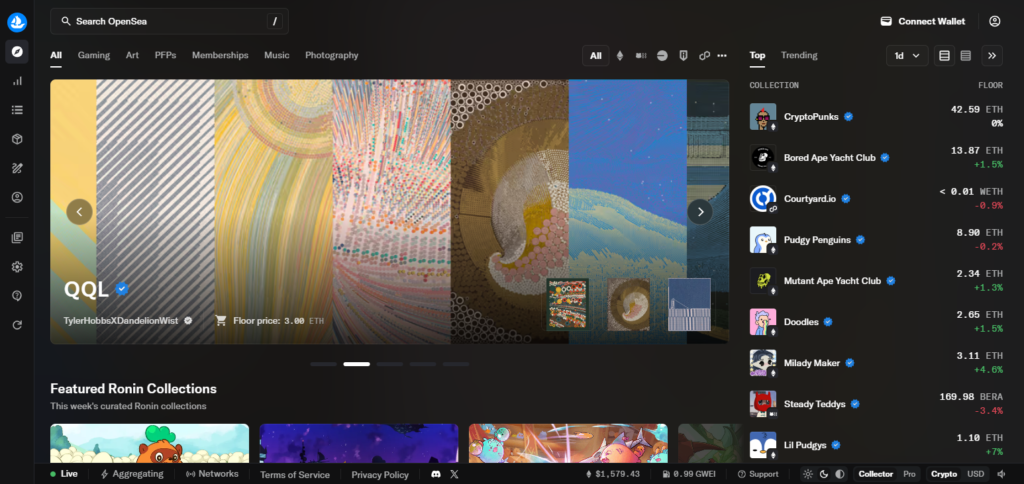This screenshot has height=484, width=1024.
Task: Open the CryptoPunks collection row
Action: click(876, 116)
